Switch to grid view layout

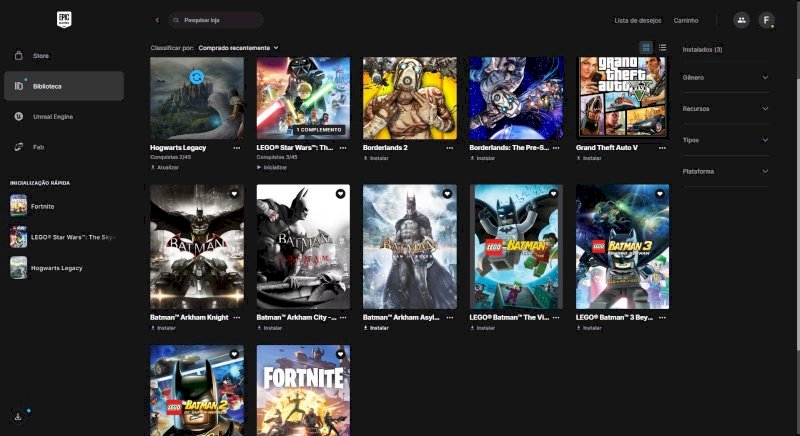(x=646, y=47)
